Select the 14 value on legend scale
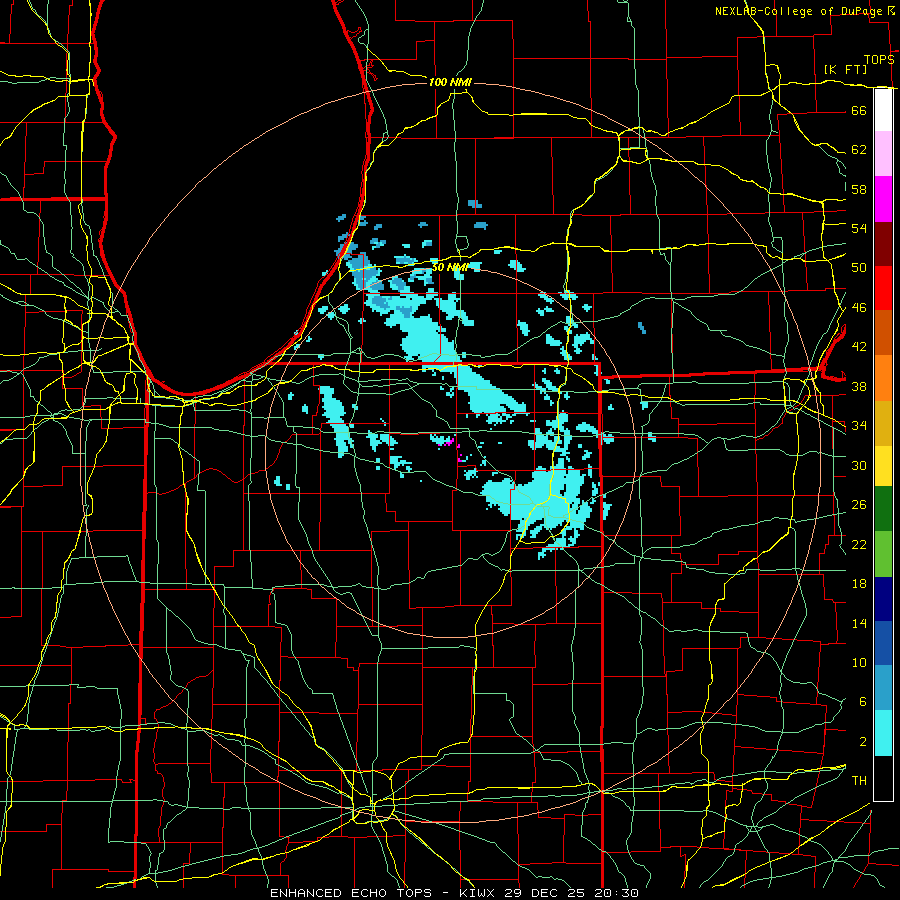This screenshot has height=900, width=900. [859, 623]
